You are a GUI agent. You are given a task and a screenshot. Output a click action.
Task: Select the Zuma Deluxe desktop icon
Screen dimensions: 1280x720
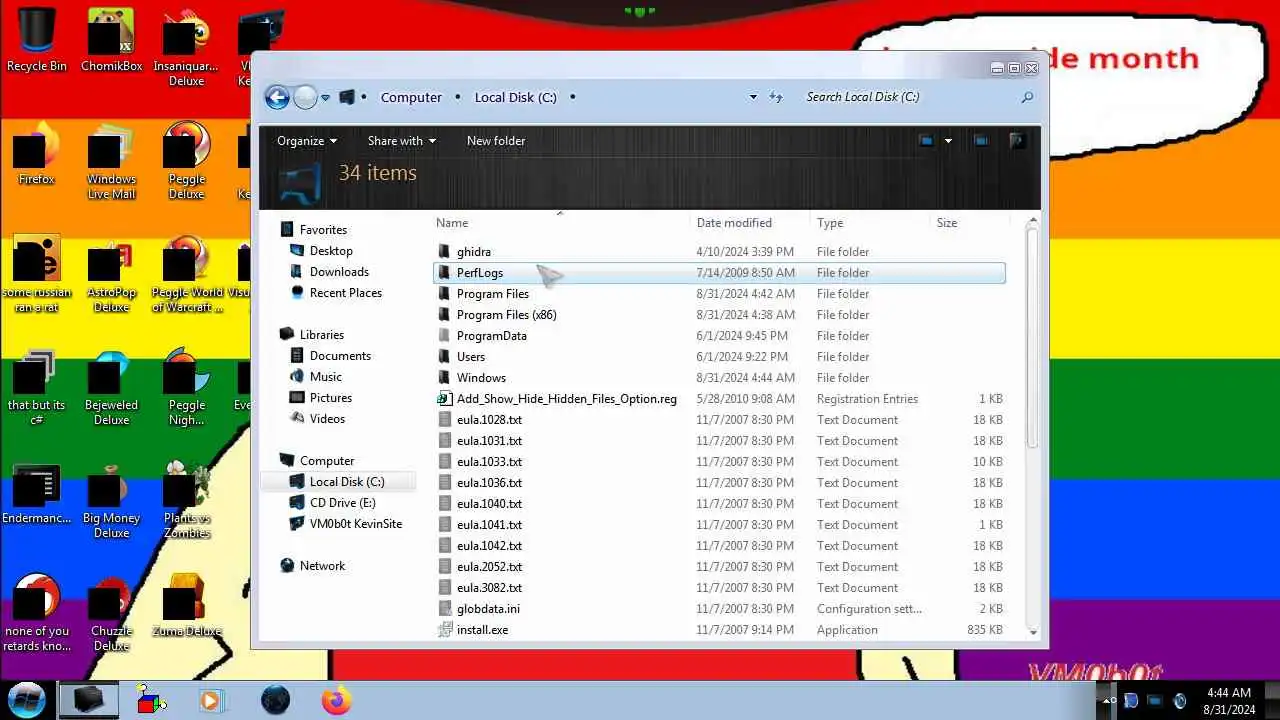point(187,607)
